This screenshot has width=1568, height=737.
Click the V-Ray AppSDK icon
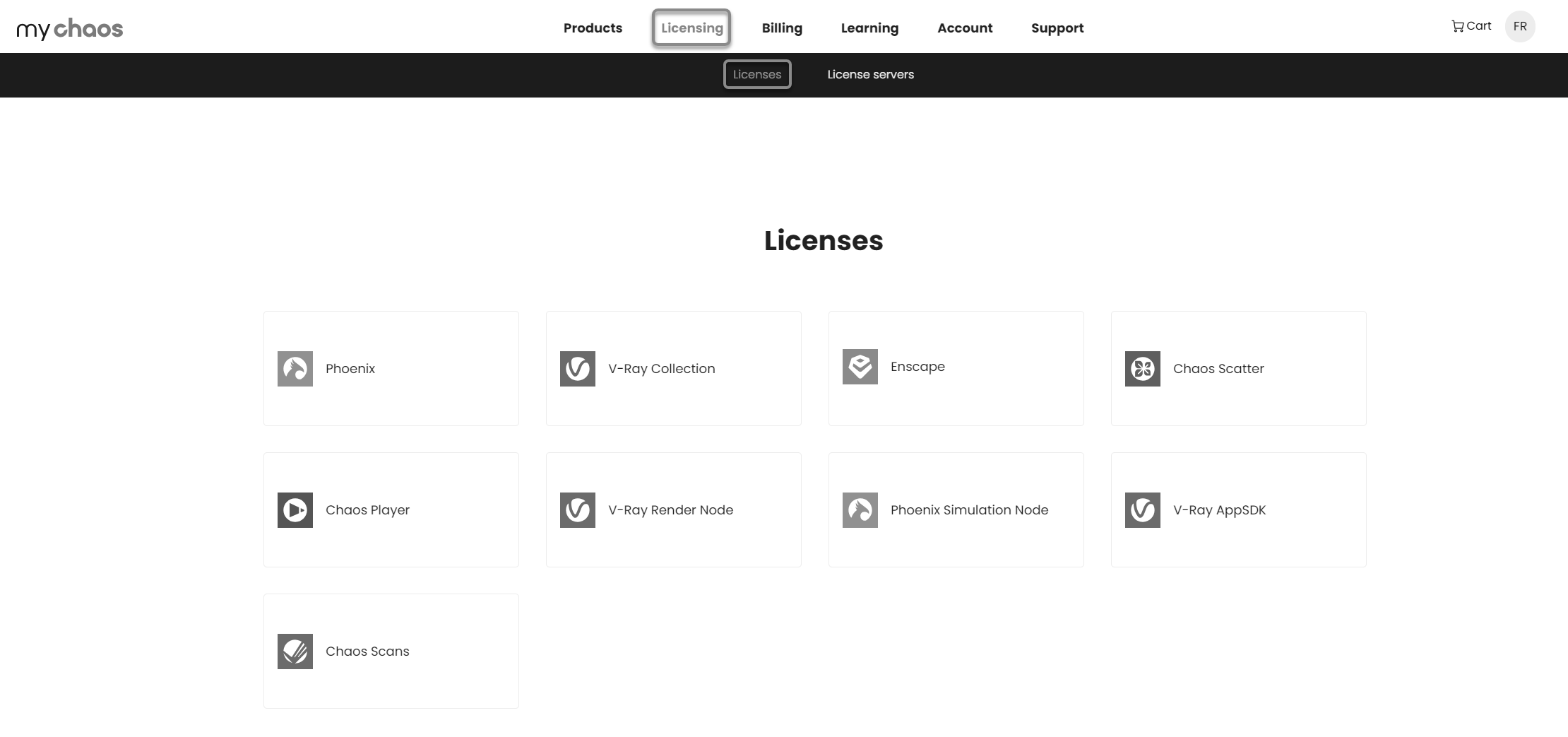pyautogui.click(x=1143, y=510)
